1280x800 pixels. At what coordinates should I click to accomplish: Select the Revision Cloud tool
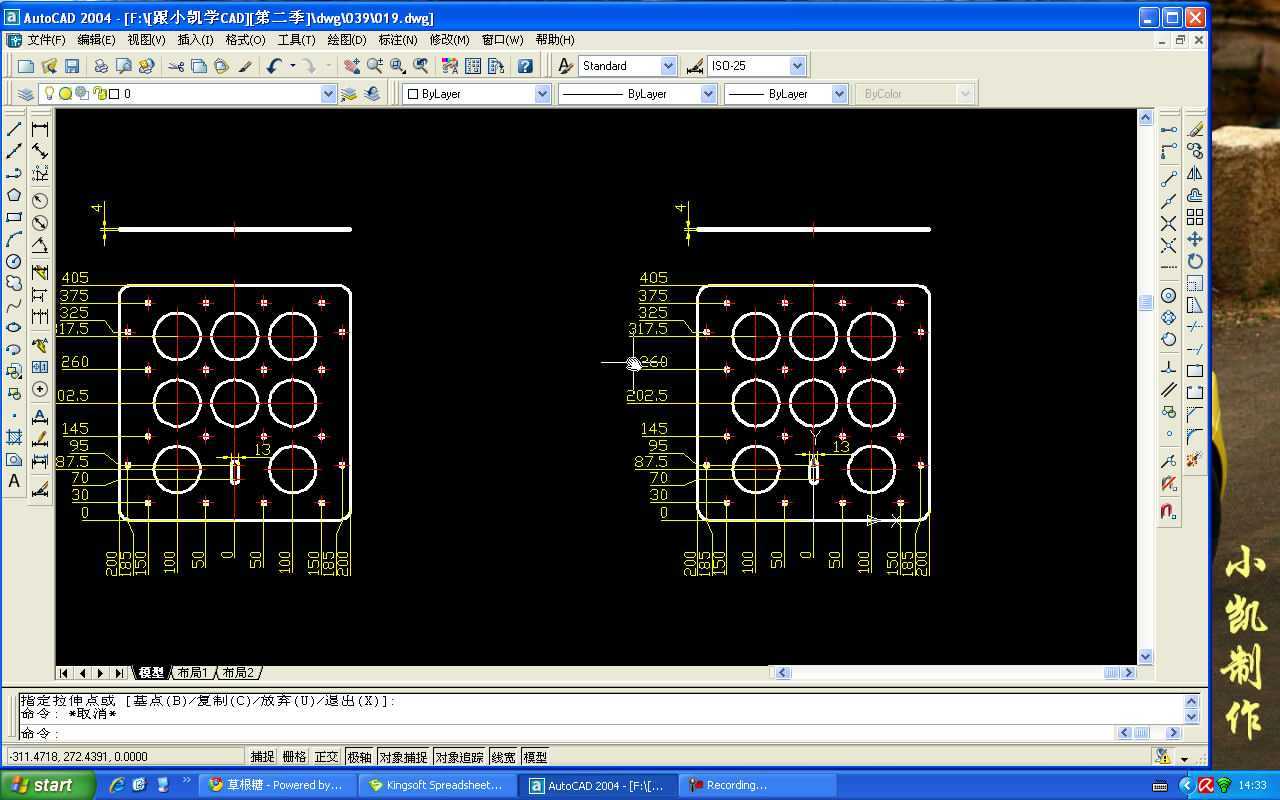pos(14,283)
